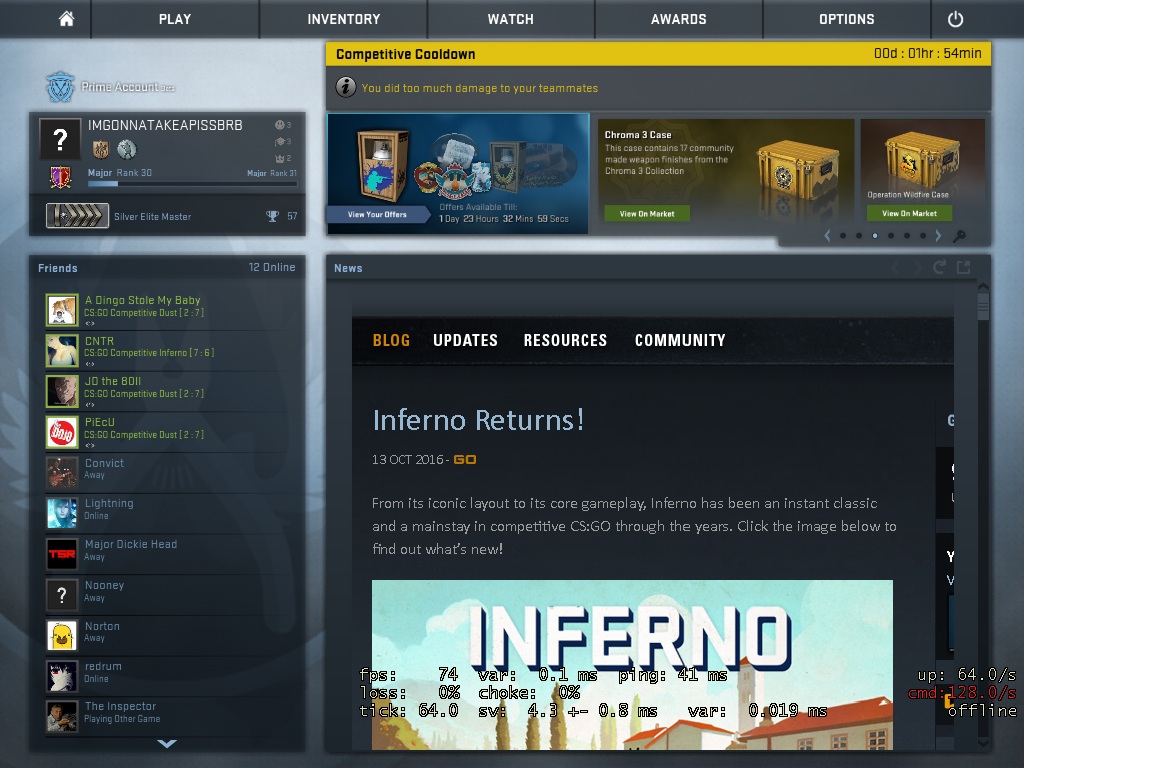Open the PLAY menu
The image size is (1152, 768).
(175, 19)
